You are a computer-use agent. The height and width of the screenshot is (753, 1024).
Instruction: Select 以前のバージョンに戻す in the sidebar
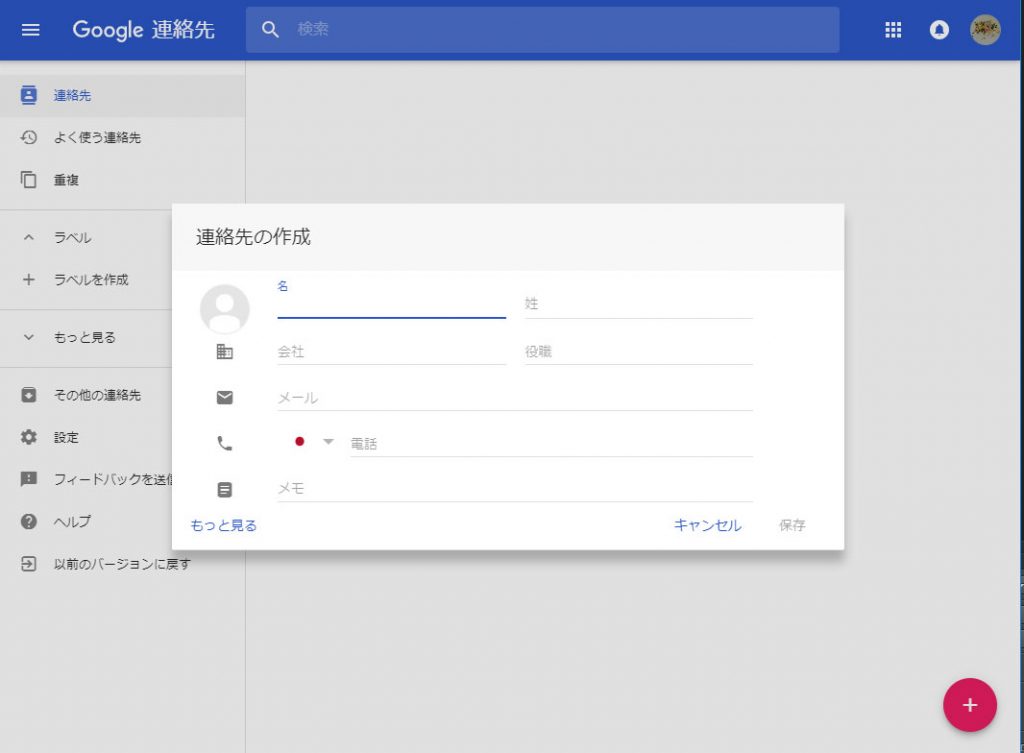[x=122, y=564]
